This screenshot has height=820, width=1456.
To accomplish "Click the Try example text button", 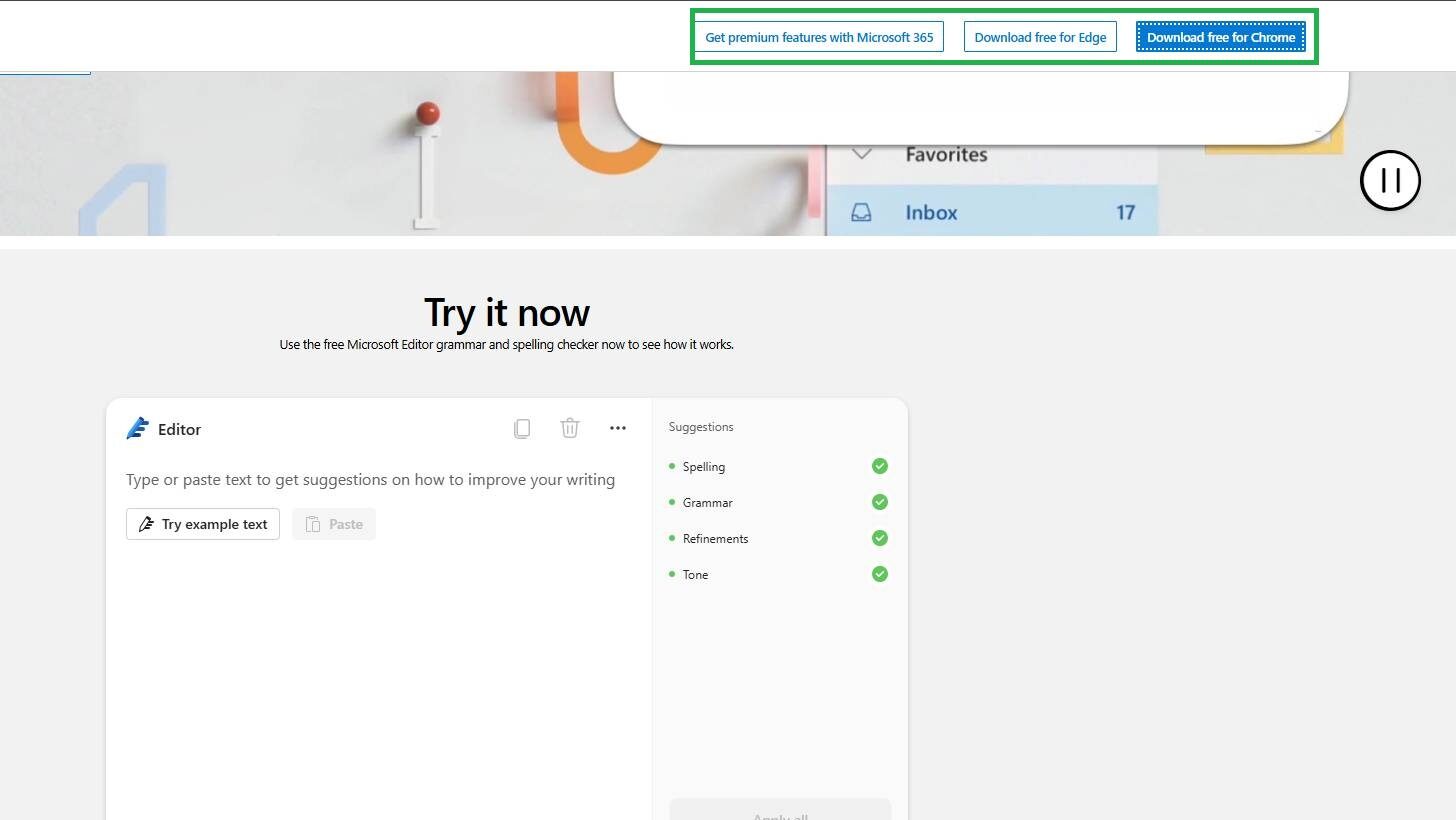I will pos(203,524).
